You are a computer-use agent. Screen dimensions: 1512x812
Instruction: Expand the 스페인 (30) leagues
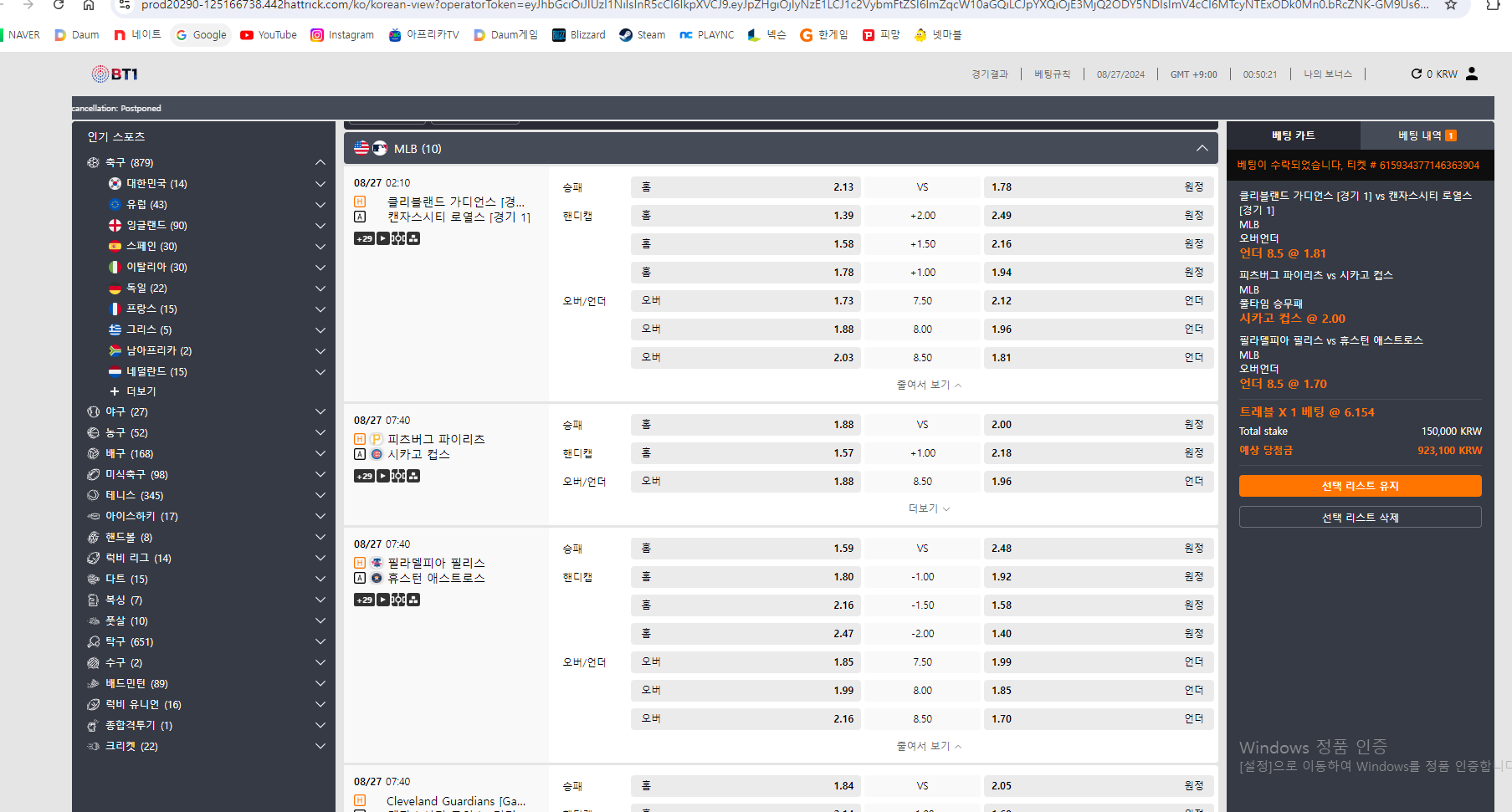pyautogui.click(x=320, y=246)
